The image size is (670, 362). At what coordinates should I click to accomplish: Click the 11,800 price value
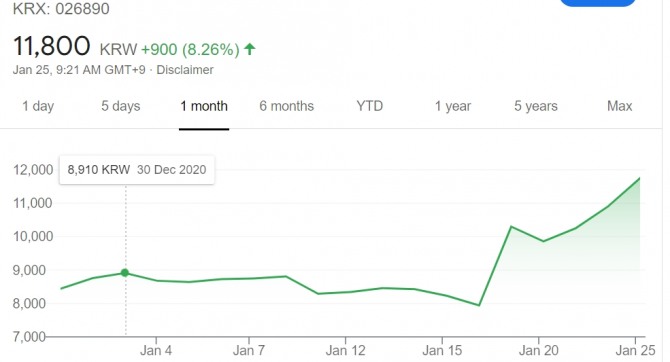pyautogui.click(x=52, y=46)
